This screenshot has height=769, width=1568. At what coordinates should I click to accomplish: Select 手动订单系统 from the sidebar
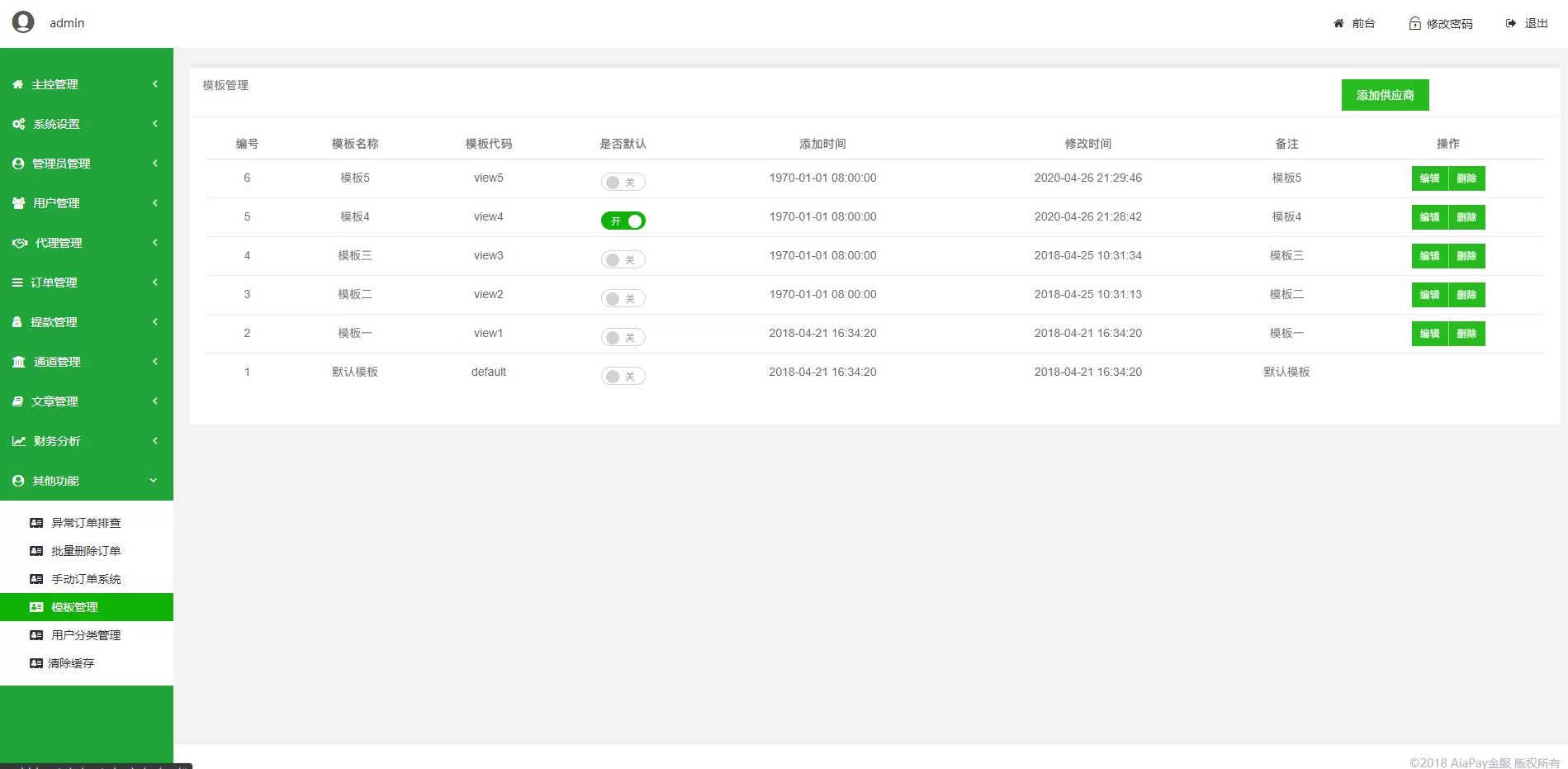tap(85, 579)
